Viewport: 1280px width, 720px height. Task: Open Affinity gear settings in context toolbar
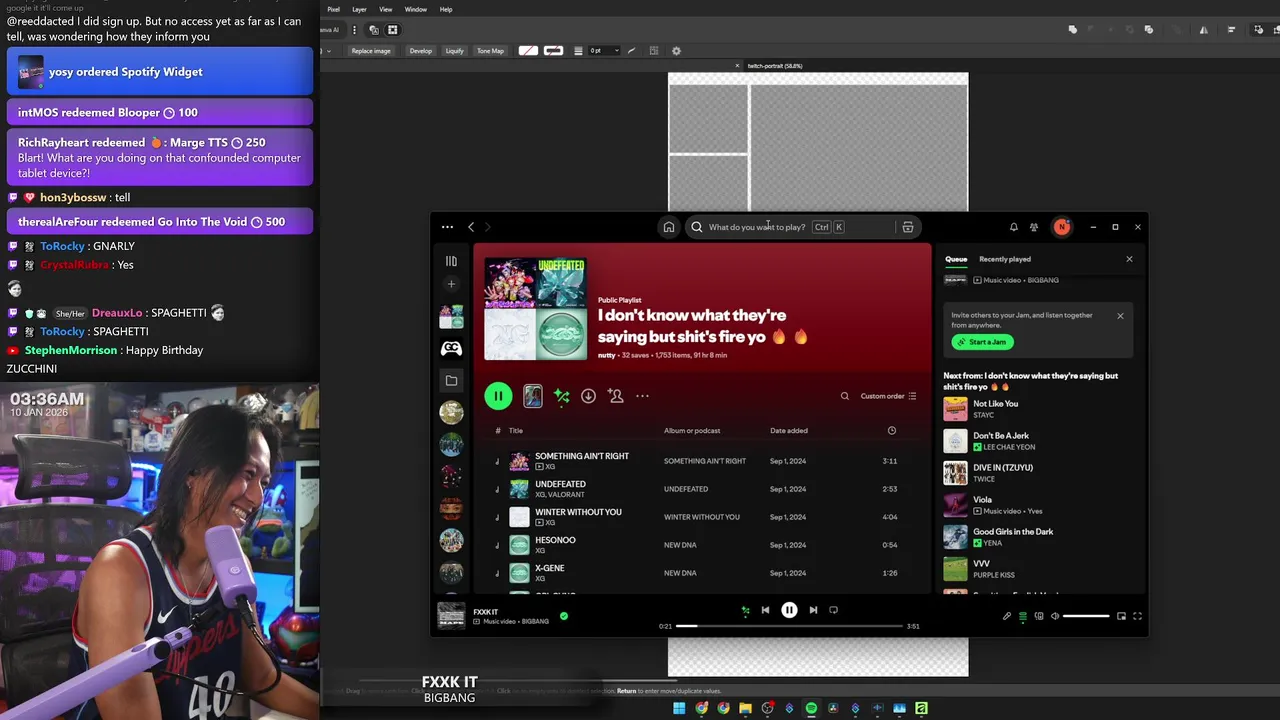point(676,51)
